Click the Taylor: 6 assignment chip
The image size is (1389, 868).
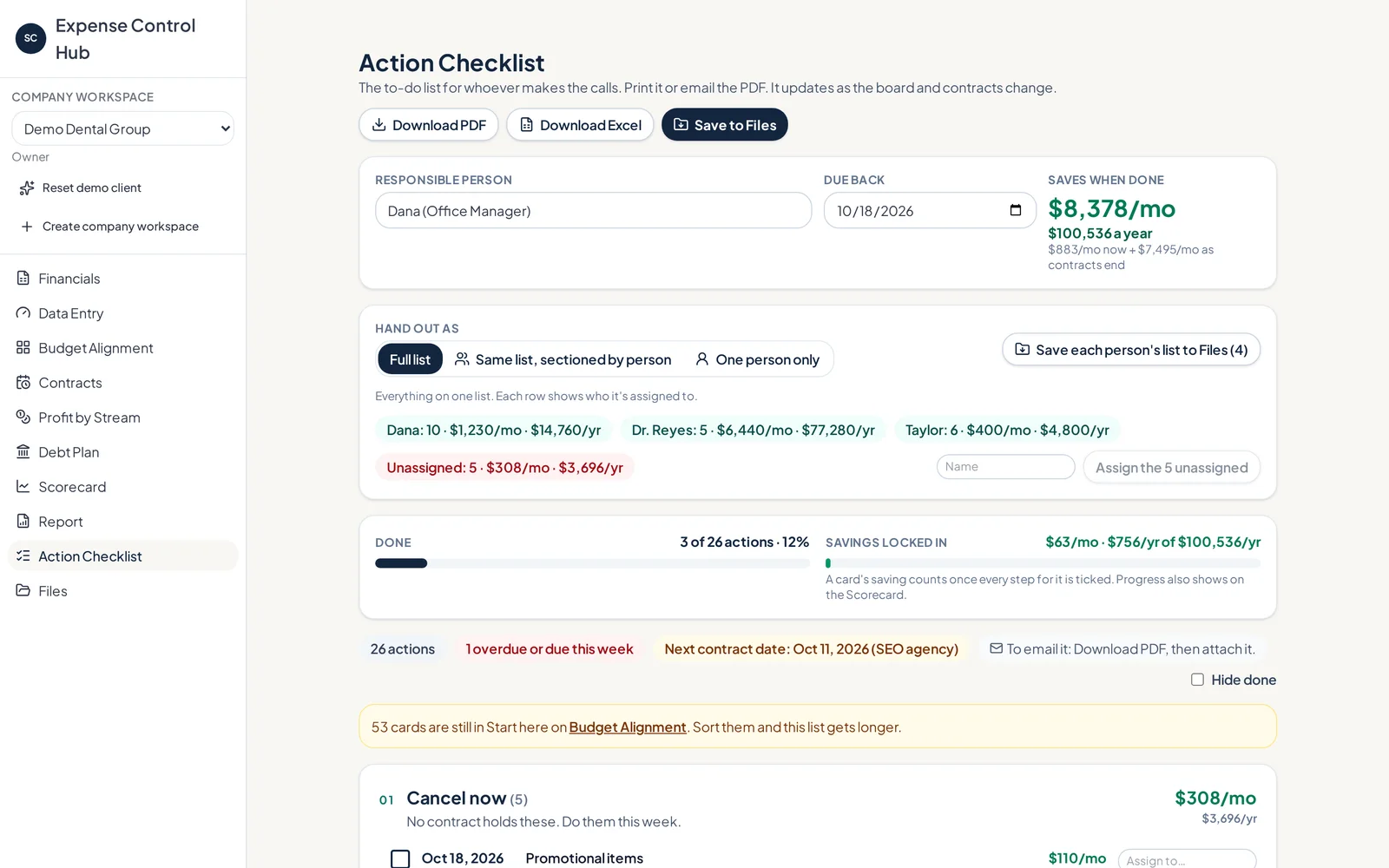point(1007,430)
